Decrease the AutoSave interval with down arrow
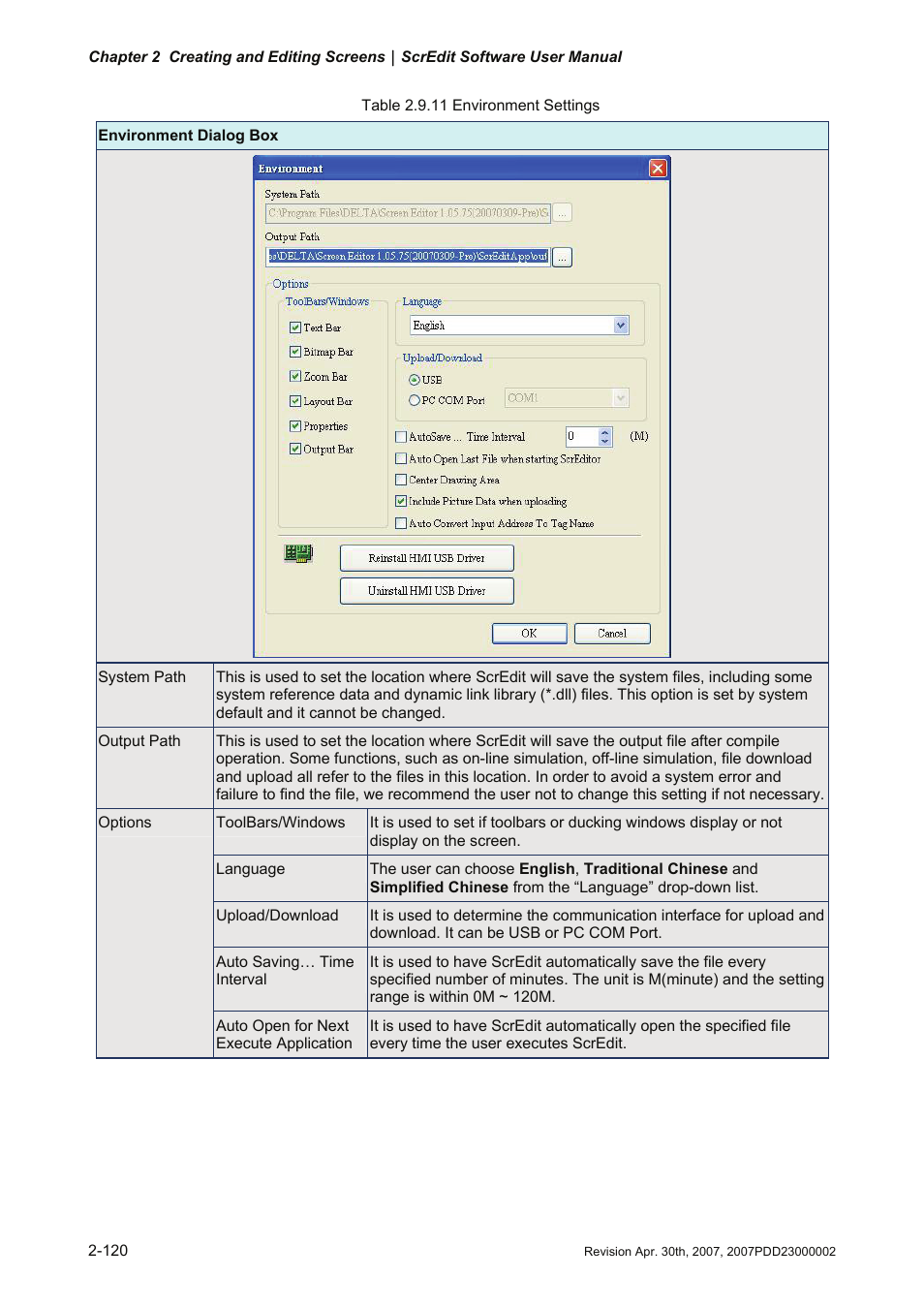 [605, 442]
